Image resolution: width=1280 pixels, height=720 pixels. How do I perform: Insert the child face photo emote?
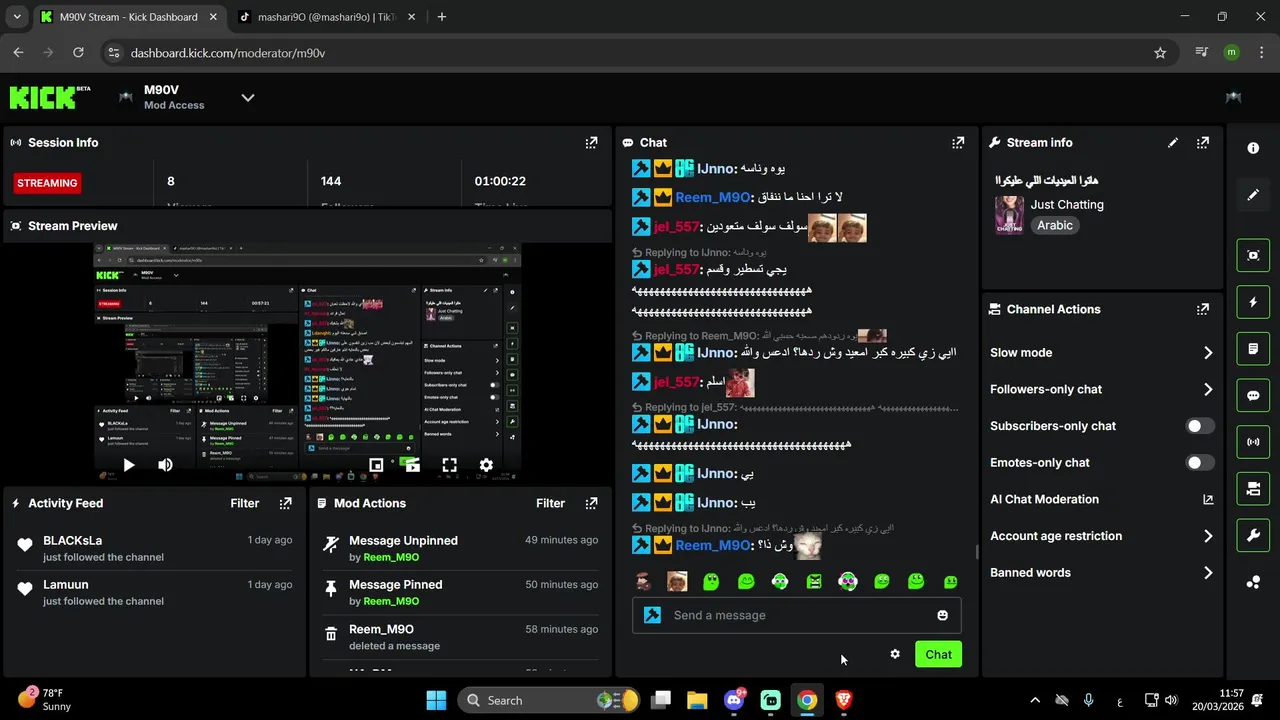[x=677, y=581]
